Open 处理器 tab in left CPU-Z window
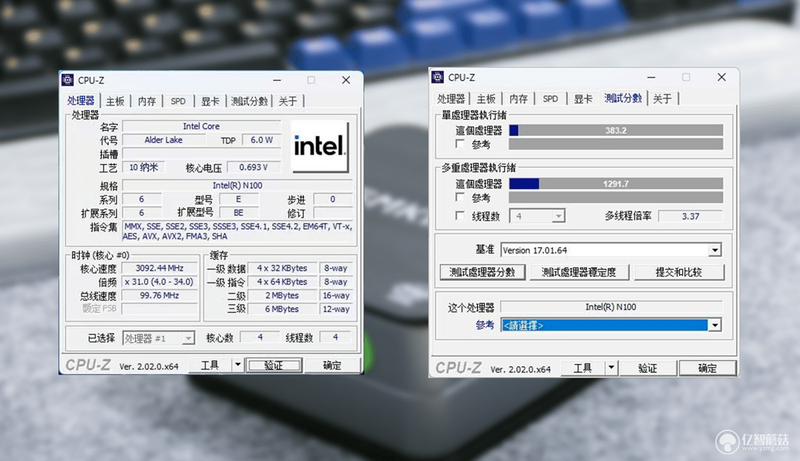Image resolution: width=800 pixels, height=461 pixels. pos(81,100)
